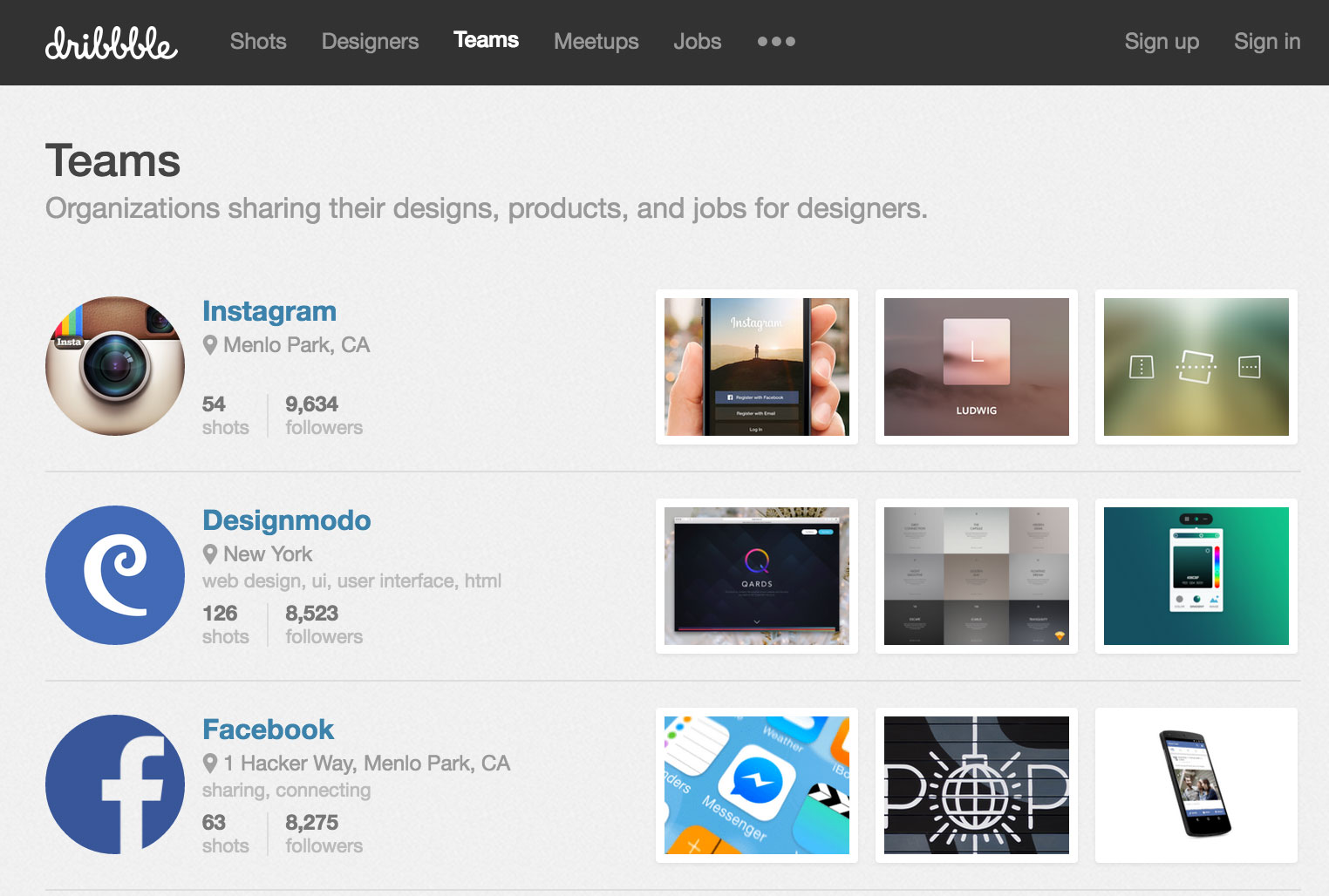Open the Instagram team name link
1329x896 pixels.
click(x=269, y=311)
